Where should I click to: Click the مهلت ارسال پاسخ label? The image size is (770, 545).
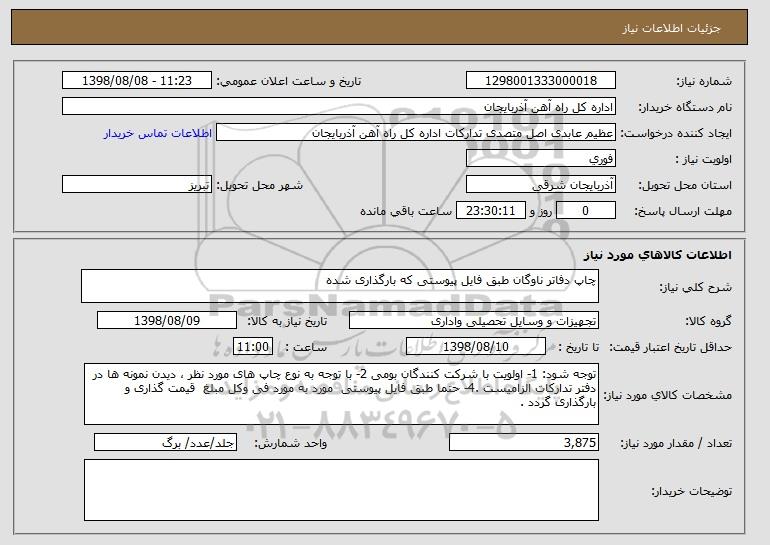pos(683,211)
